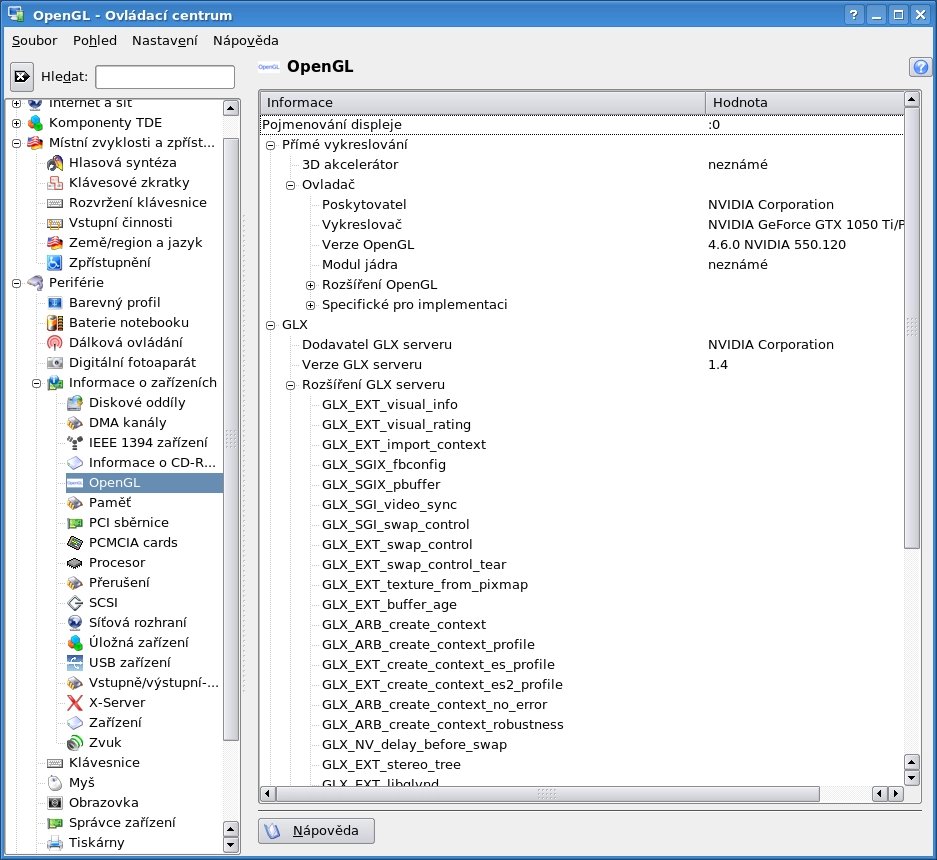
Task: Select the Klávesnice entry in the tree
Action: coord(105,763)
